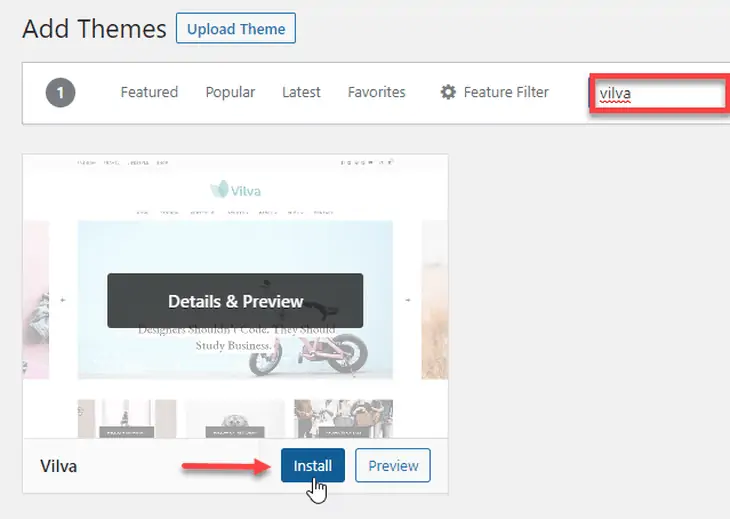The image size is (730, 519).
Task: Click the Vilva theme name text
Action: 58,466
